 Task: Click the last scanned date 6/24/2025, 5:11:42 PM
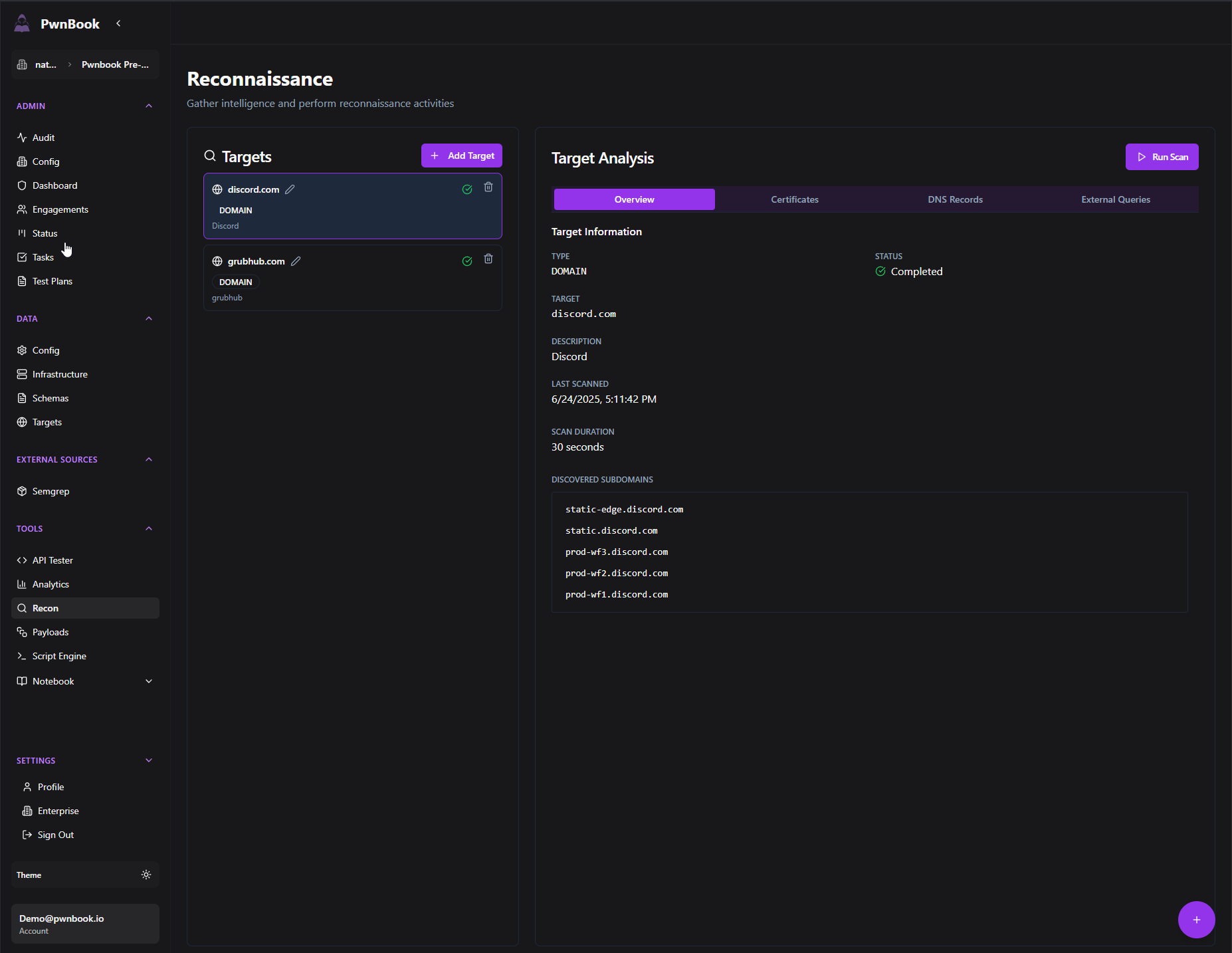point(604,399)
